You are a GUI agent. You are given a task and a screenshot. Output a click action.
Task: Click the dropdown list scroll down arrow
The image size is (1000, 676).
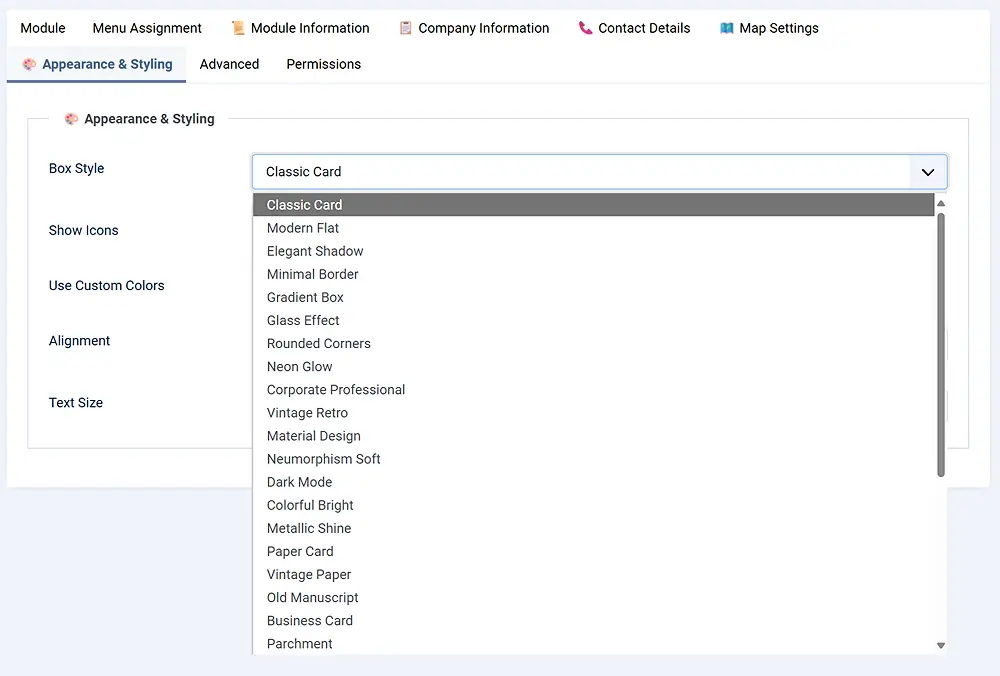pos(941,646)
